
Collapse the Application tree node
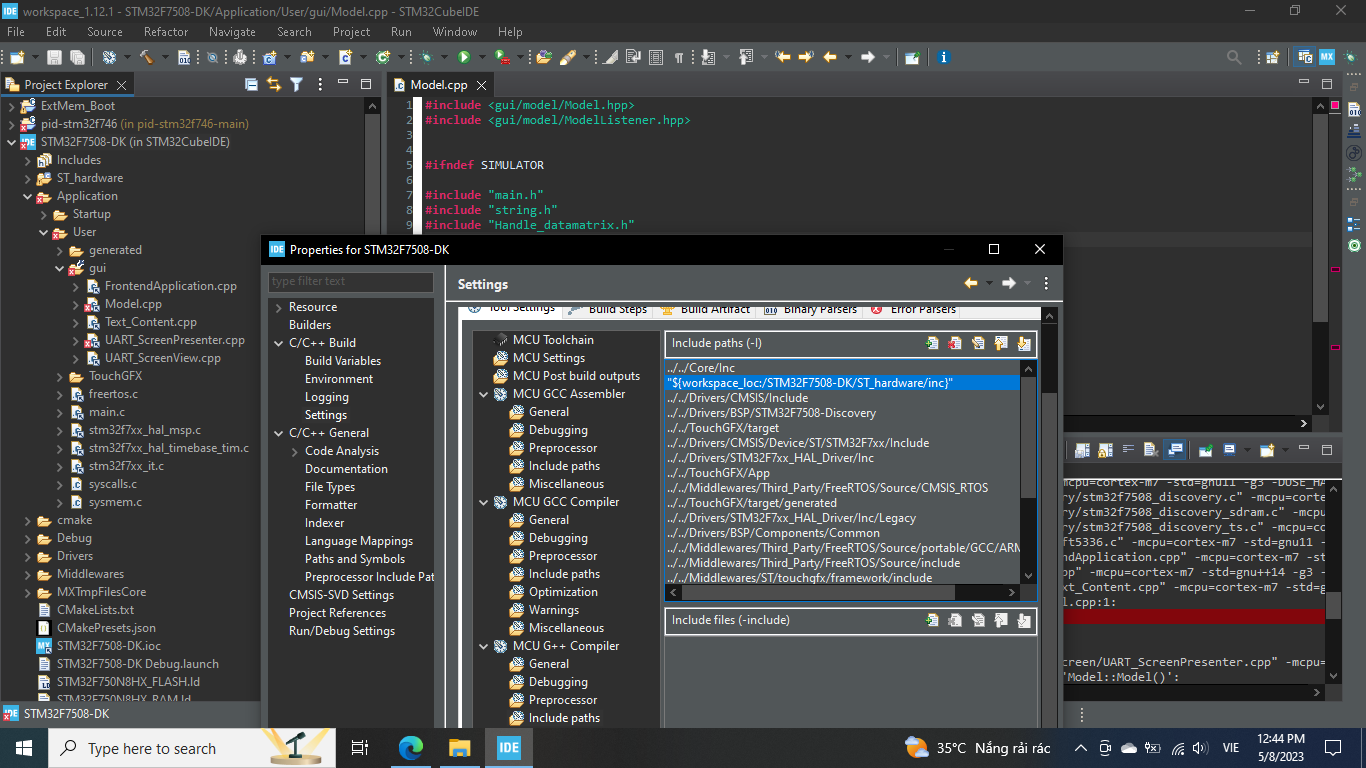(x=28, y=196)
